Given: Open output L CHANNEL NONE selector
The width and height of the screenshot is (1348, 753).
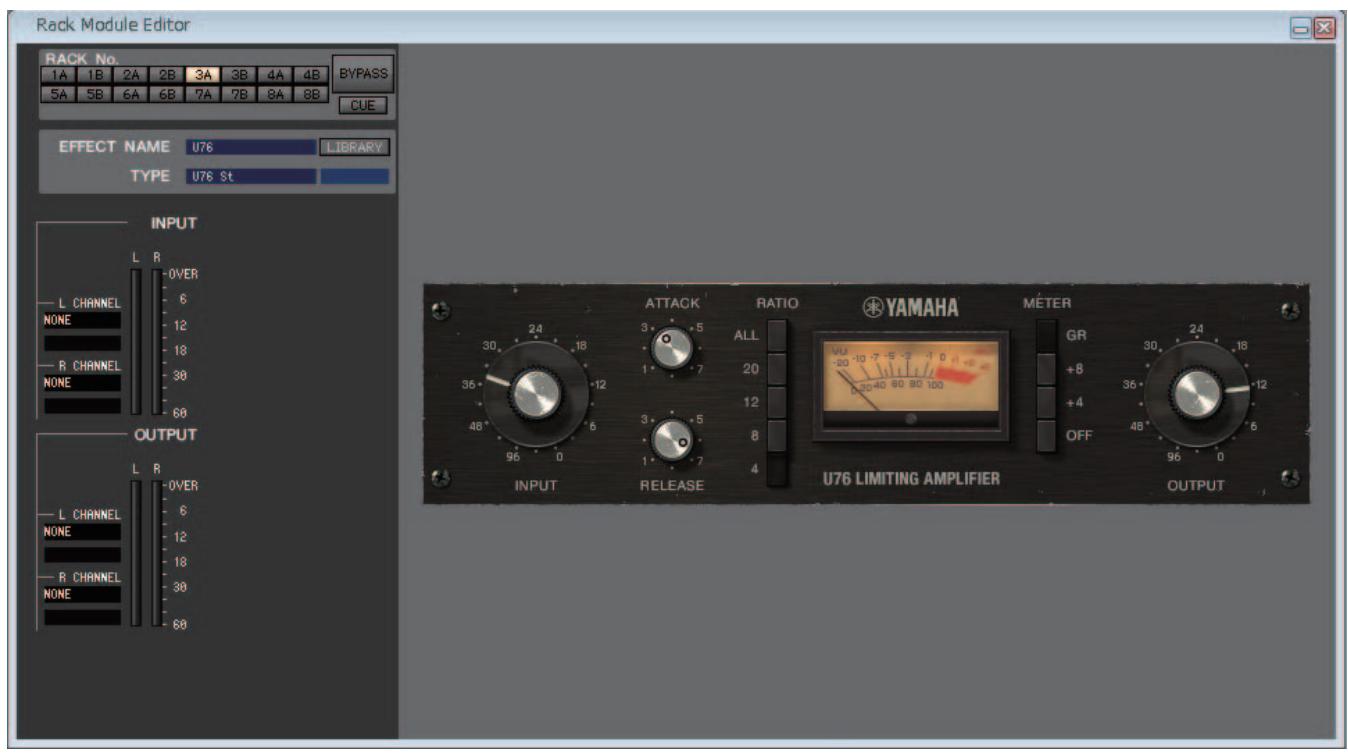Looking at the screenshot, I should tap(82, 532).
